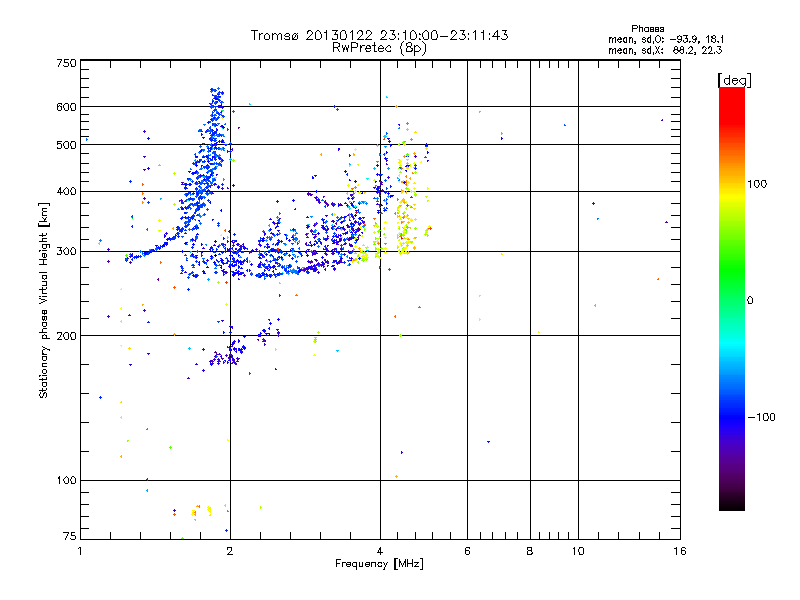The image size is (800, 600).
Task: Click the '1' frequency axis tick label
Action: [80, 551]
